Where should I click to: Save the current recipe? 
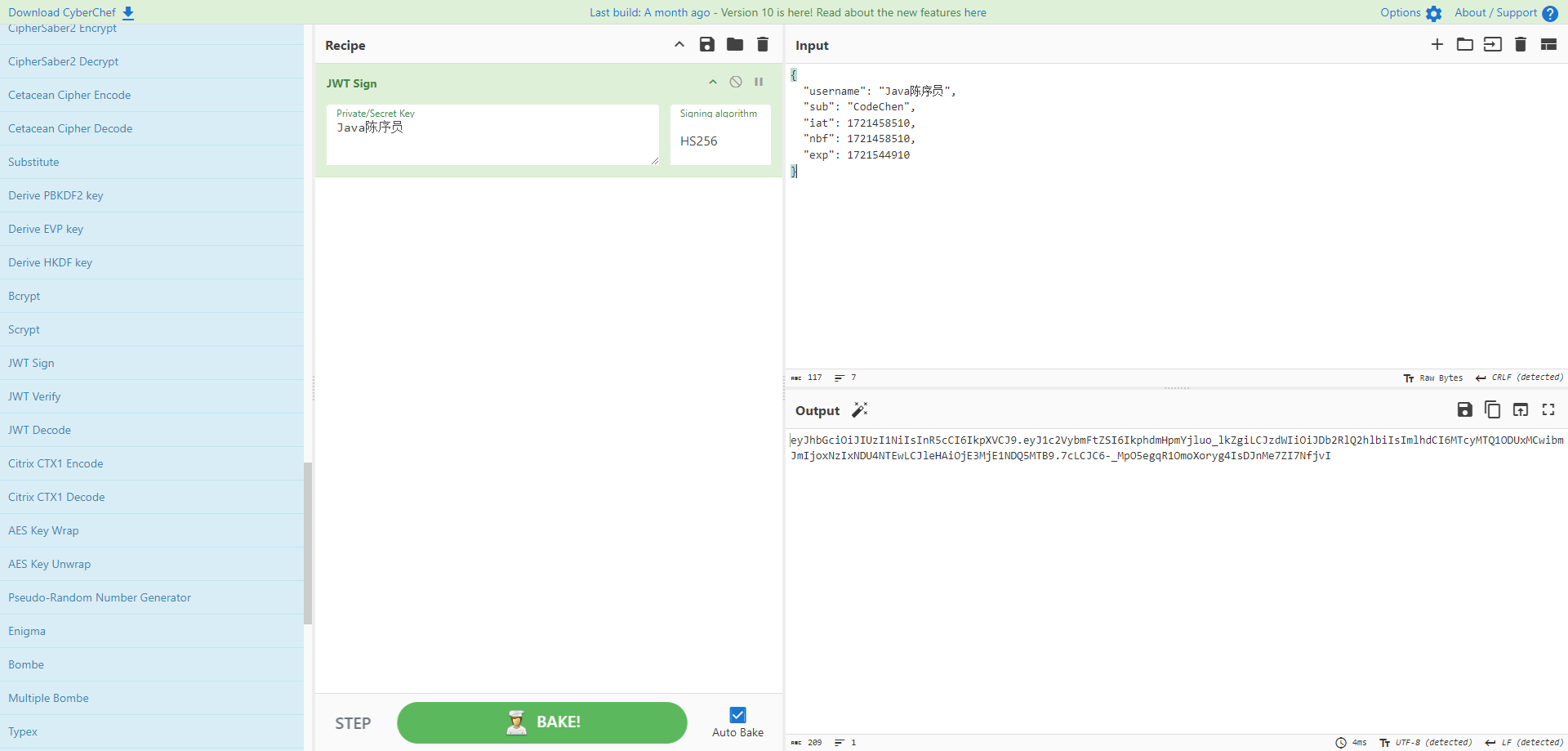(707, 45)
